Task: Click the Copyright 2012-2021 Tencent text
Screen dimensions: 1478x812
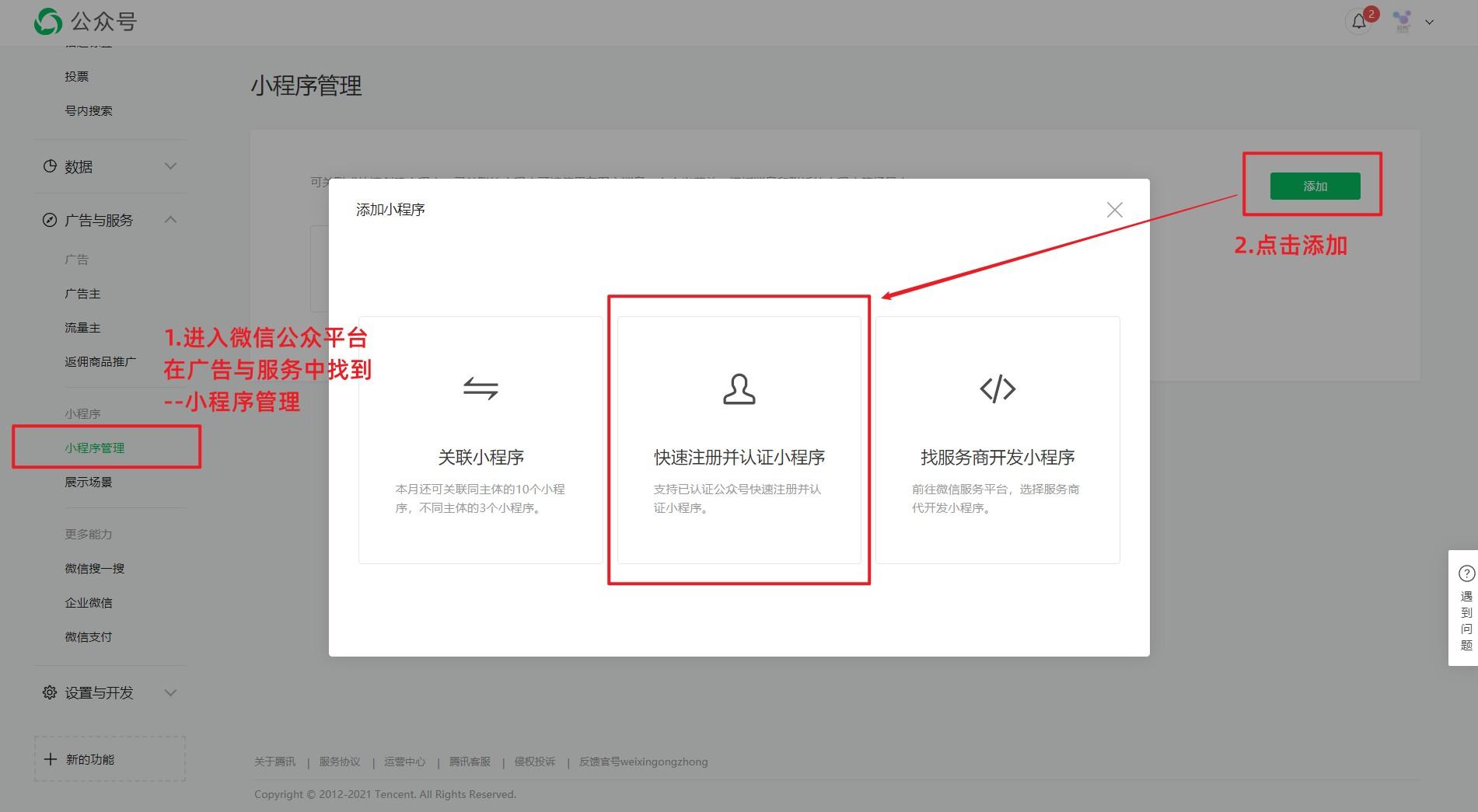Action: coord(385,794)
